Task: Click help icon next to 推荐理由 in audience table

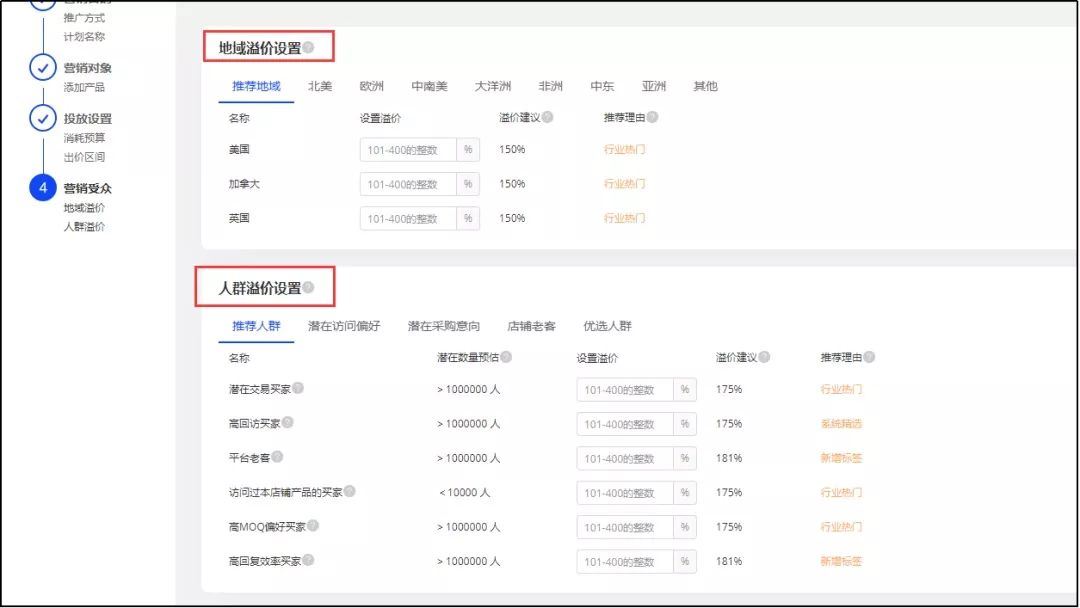Action: [x=869, y=357]
